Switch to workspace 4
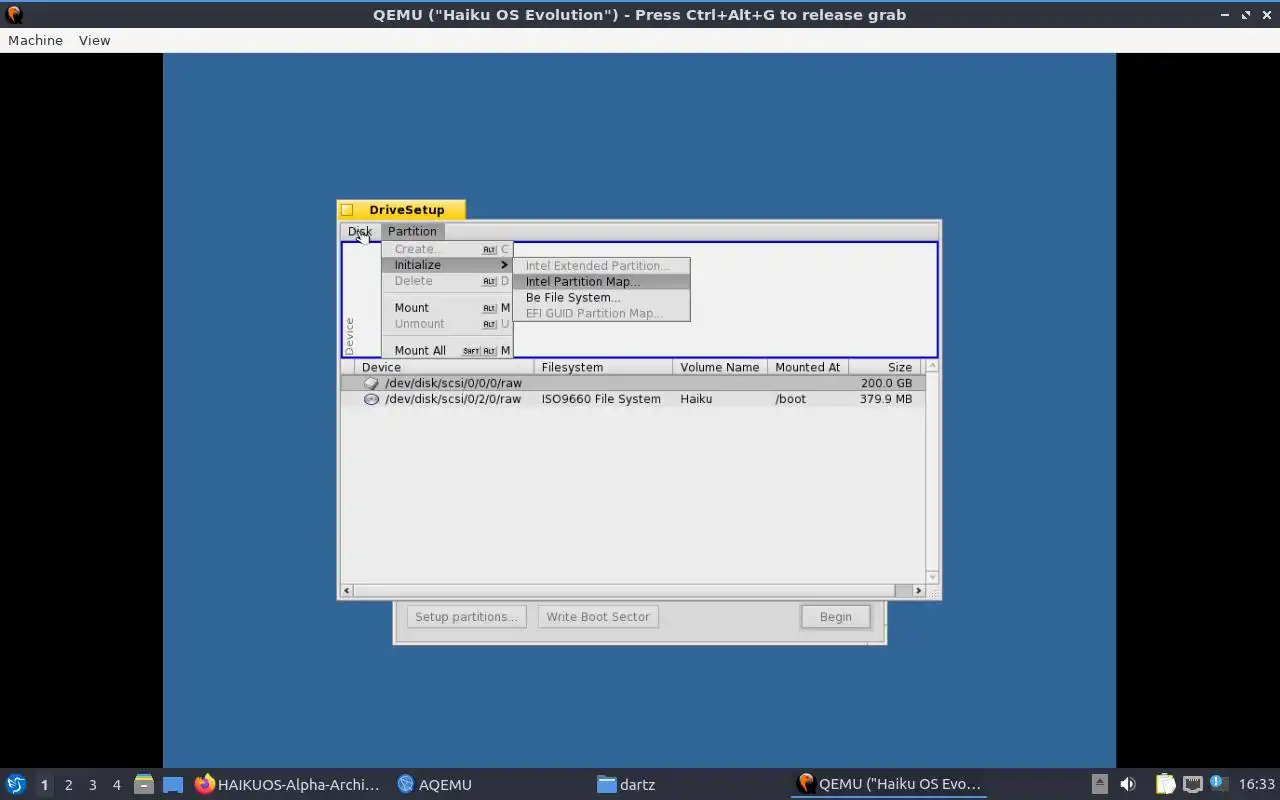This screenshot has height=800, width=1280. [x=116, y=785]
